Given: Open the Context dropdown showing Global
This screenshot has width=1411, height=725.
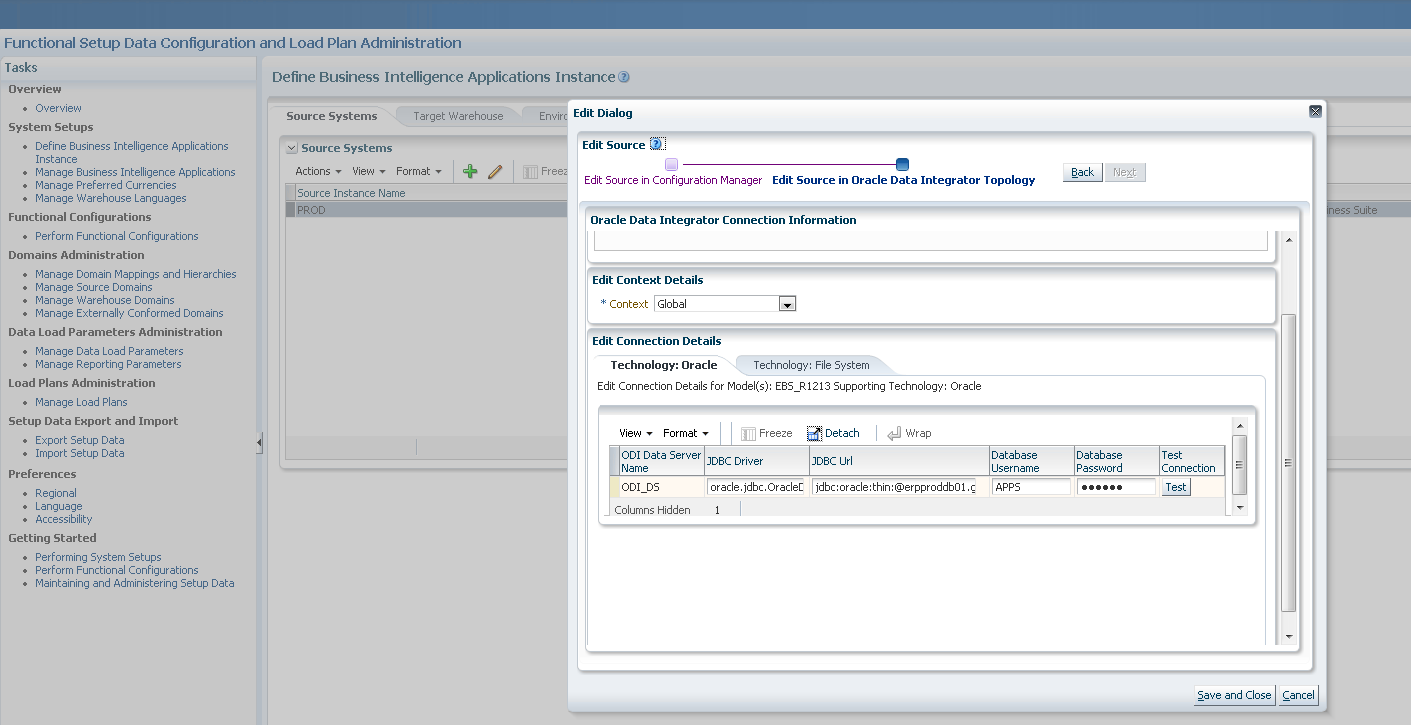Looking at the screenshot, I should (x=787, y=303).
